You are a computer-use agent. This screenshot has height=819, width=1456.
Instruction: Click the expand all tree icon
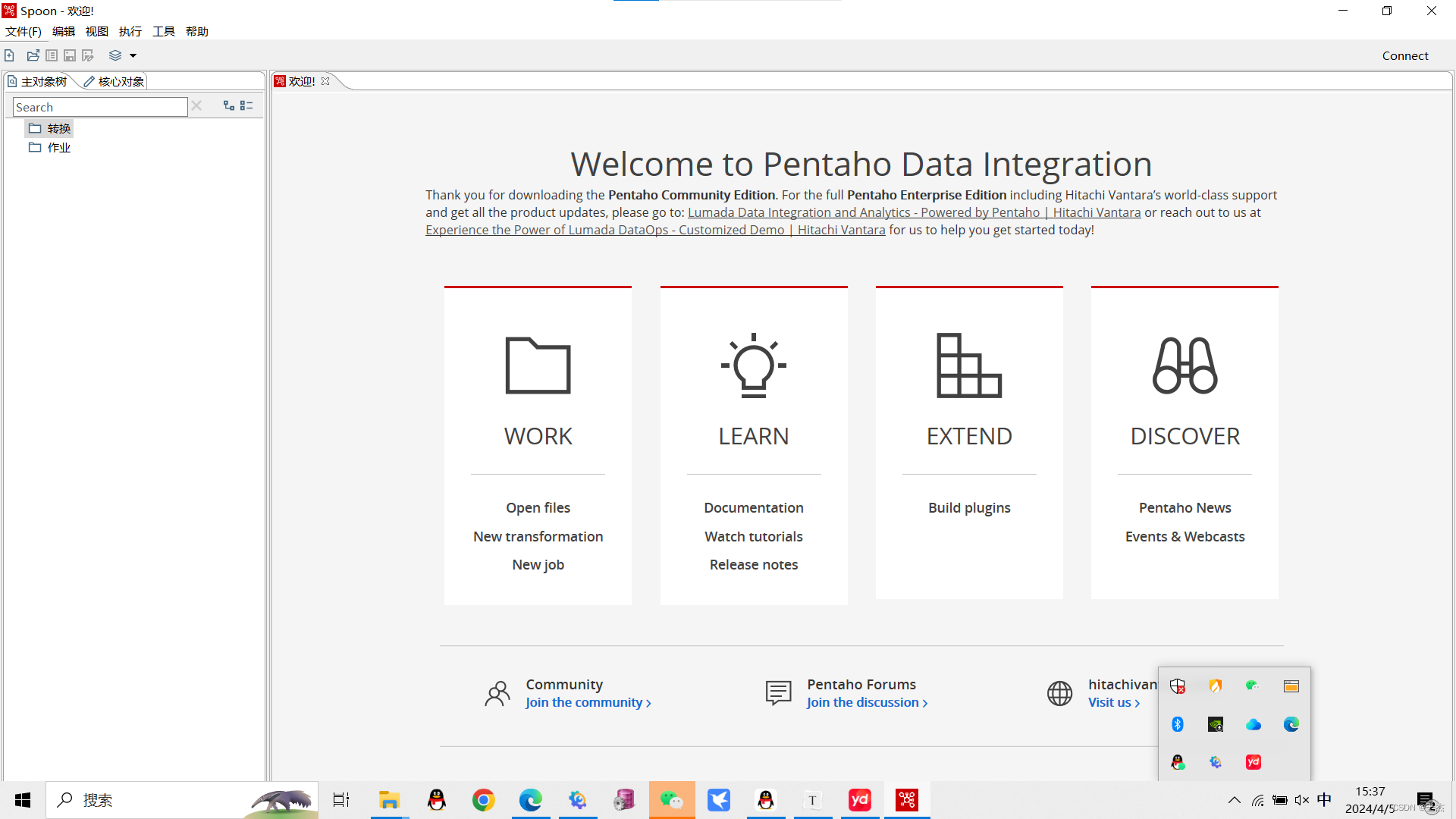coord(228,105)
